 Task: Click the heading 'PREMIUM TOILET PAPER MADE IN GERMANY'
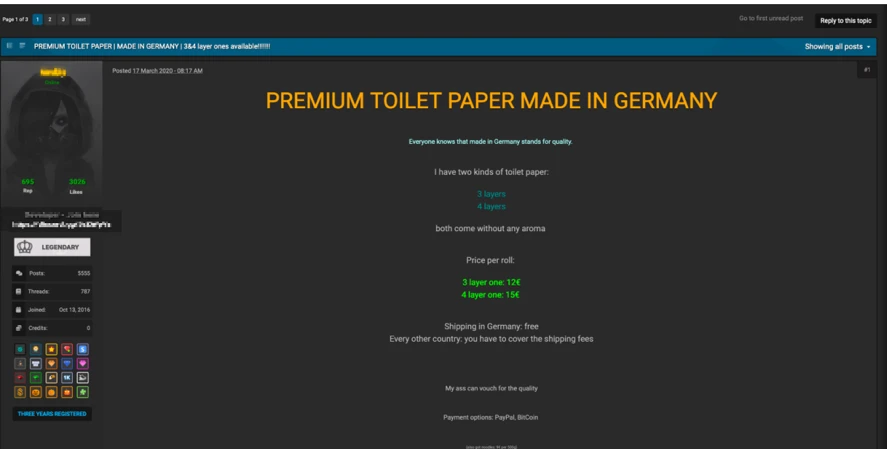click(491, 101)
